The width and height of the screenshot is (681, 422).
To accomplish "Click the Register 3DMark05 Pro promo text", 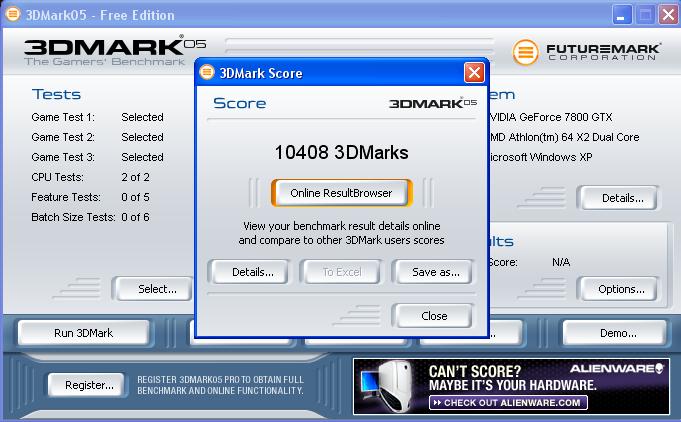I will [x=220, y=385].
